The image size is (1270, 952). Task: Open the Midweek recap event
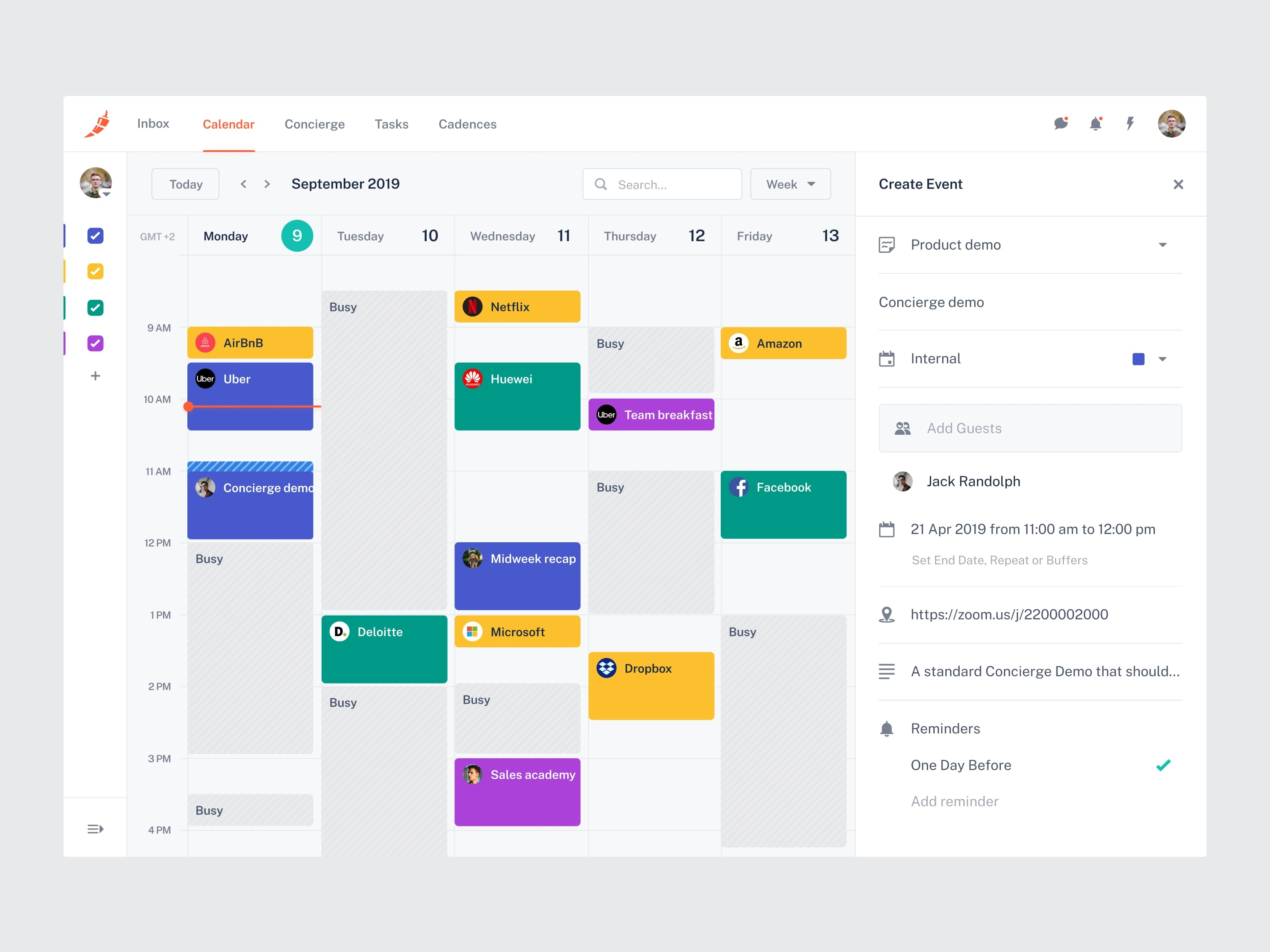tap(517, 576)
